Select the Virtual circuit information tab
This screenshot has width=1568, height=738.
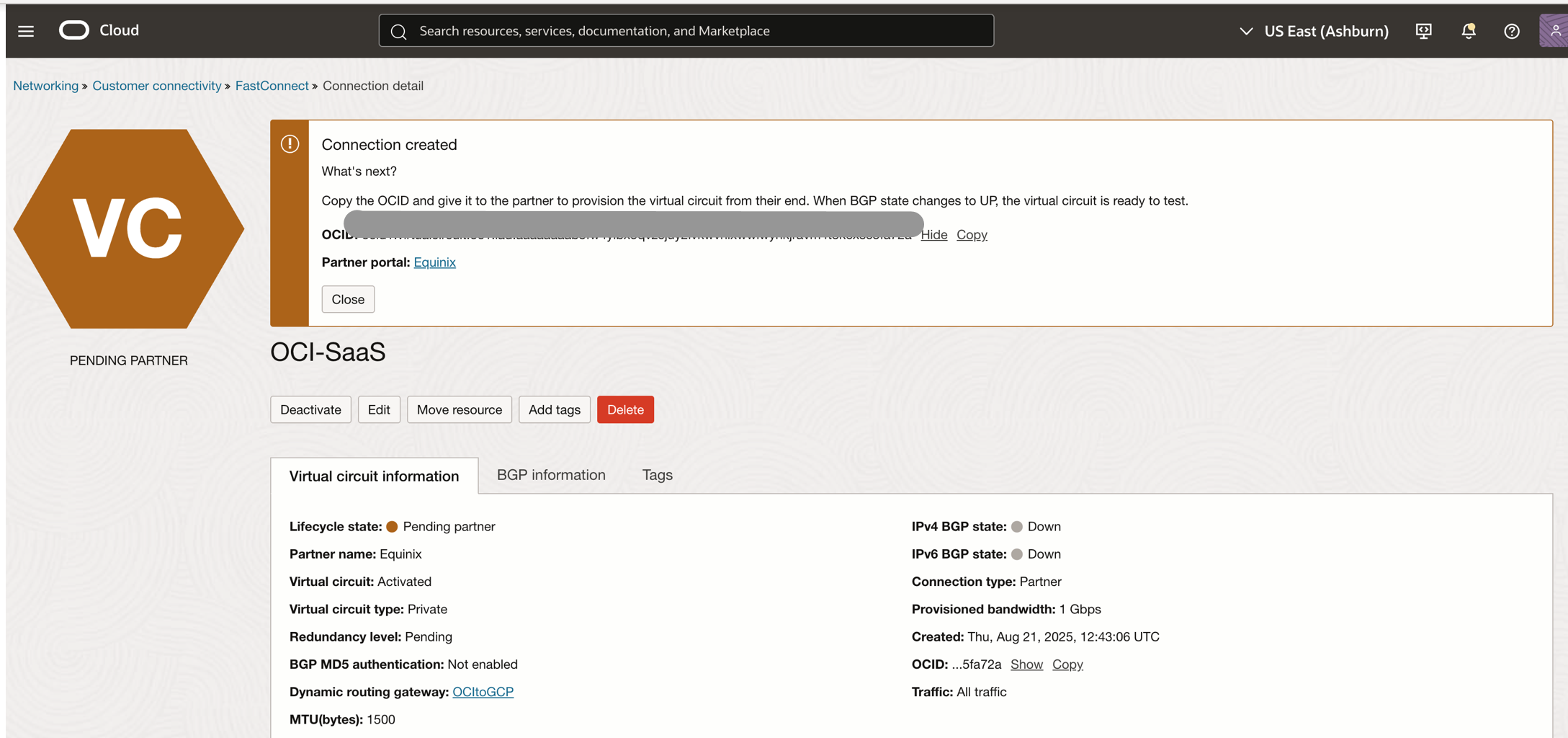click(x=374, y=476)
